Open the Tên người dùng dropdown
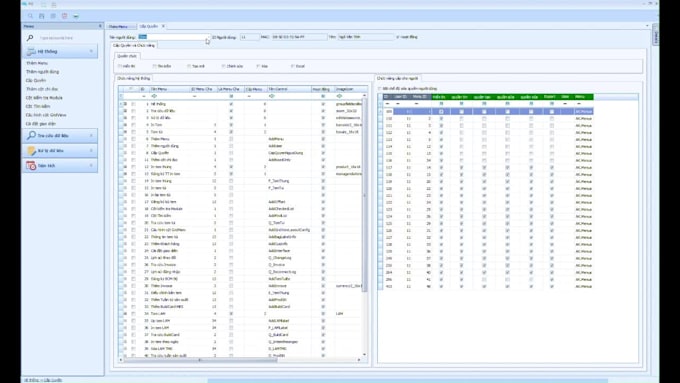Image resolution: width=680 pixels, height=383 pixels. pyautogui.click(x=208, y=37)
